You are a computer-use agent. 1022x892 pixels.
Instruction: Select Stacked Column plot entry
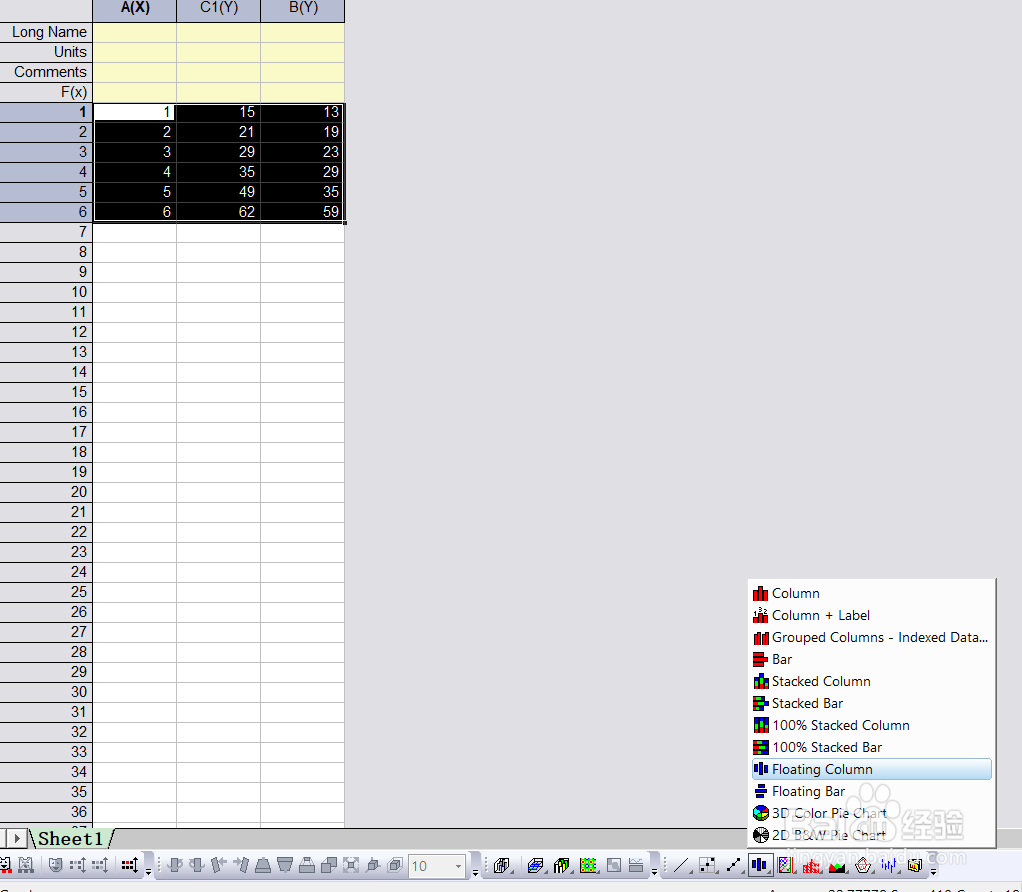point(871,681)
